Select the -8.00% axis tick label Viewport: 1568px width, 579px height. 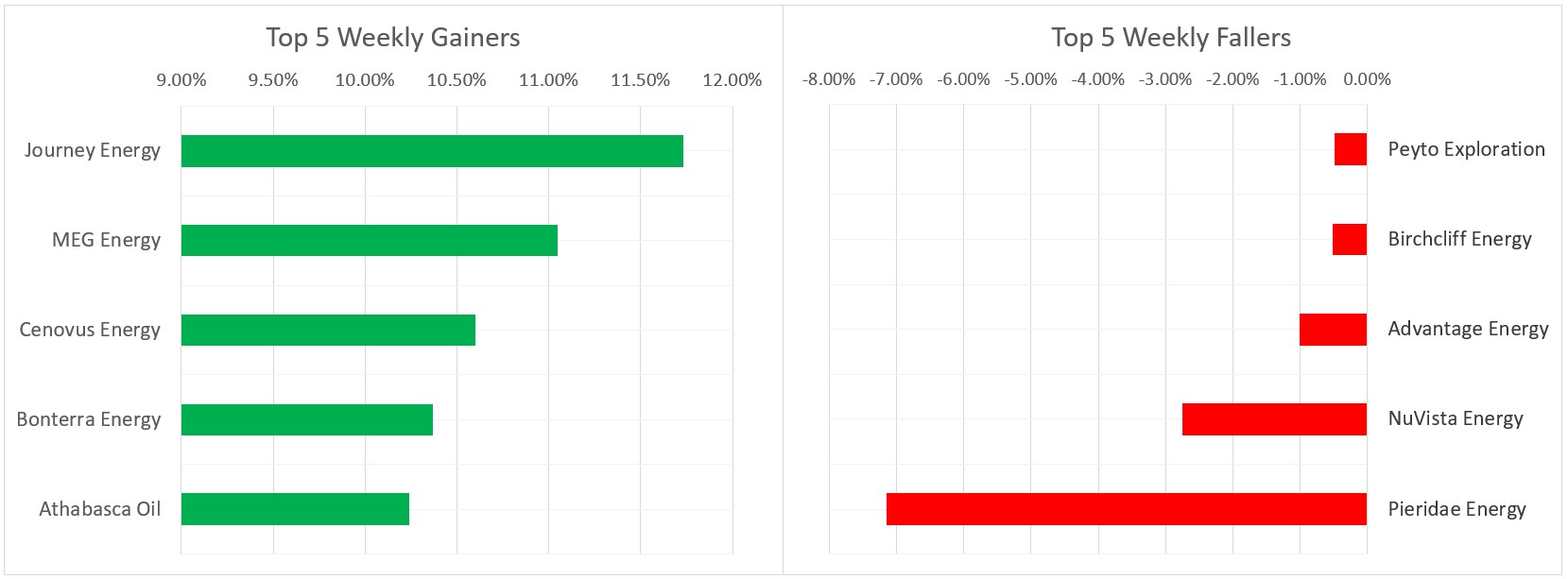click(828, 79)
